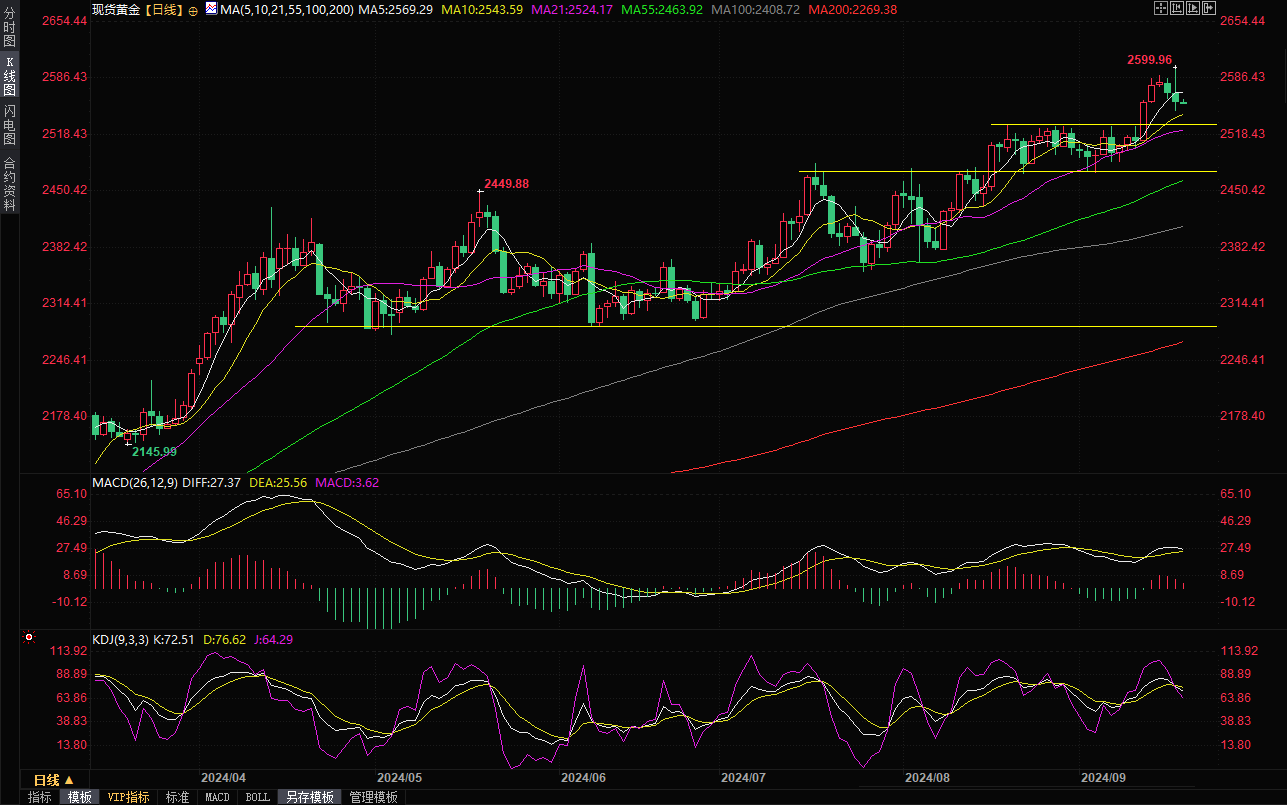
Task: Open the 合约资料 side tab
Action: (9, 183)
